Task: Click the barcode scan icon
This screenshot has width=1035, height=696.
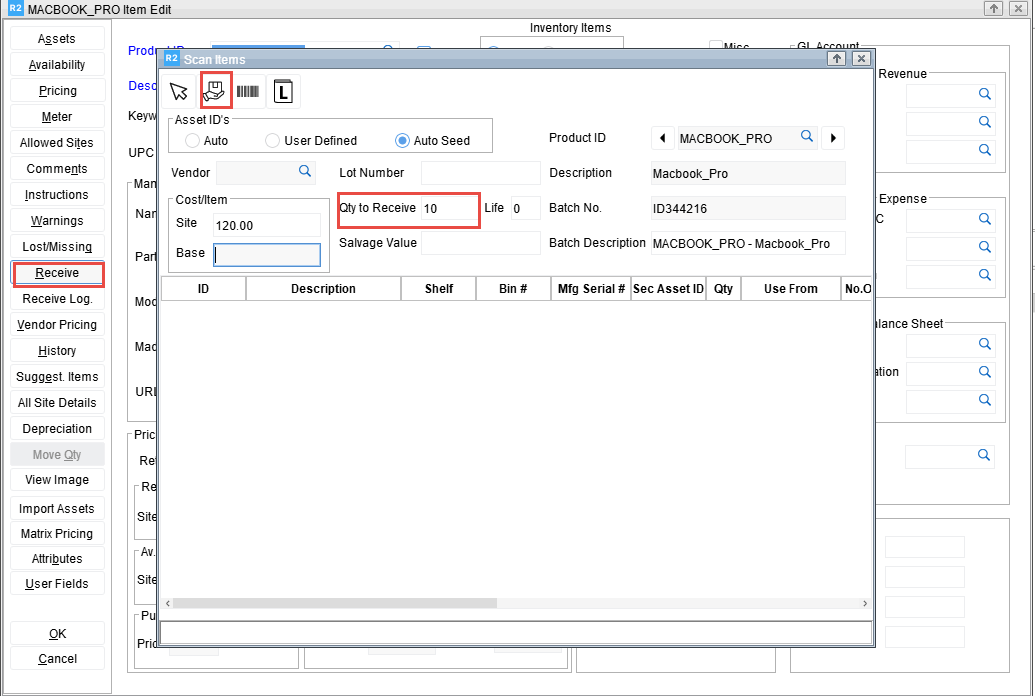Action: click(x=248, y=92)
